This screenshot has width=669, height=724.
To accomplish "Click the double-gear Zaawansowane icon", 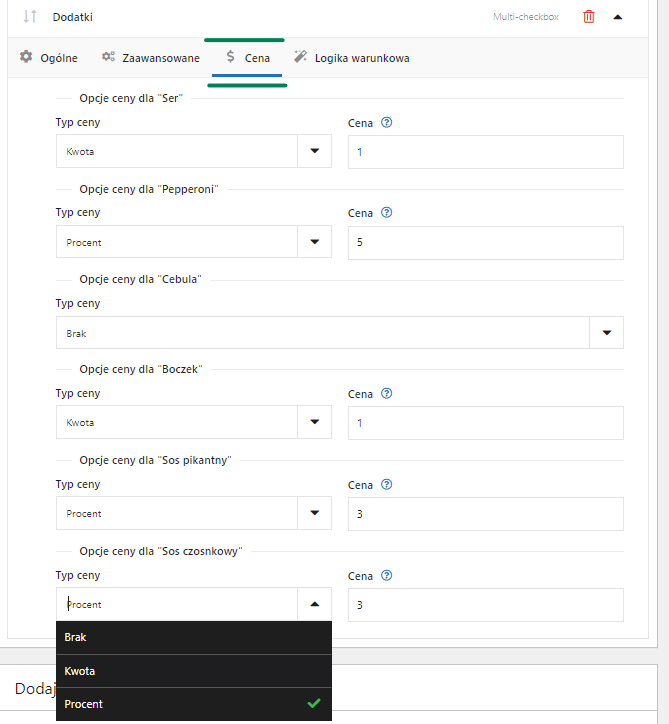I will pyautogui.click(x=108, y=57).
